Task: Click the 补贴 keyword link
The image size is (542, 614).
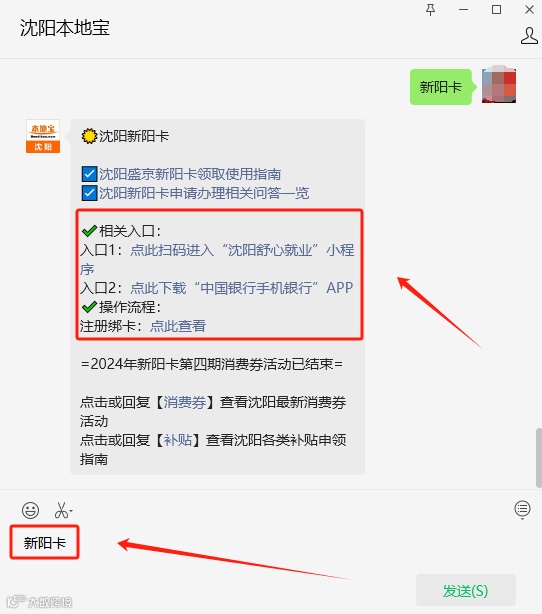Action: (x=177, y=440)
